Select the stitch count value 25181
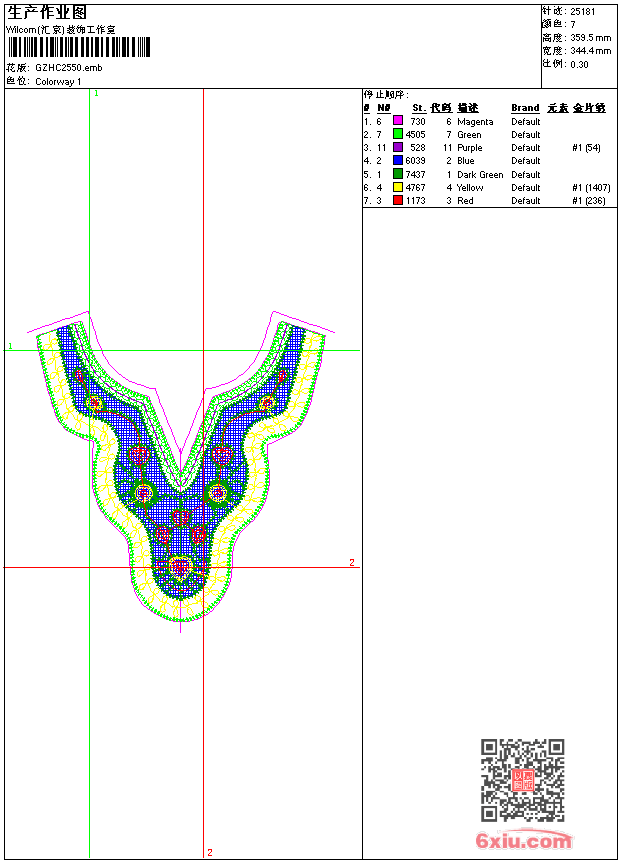Viewport: 620px width, 860px height. [x=584, y=11]
